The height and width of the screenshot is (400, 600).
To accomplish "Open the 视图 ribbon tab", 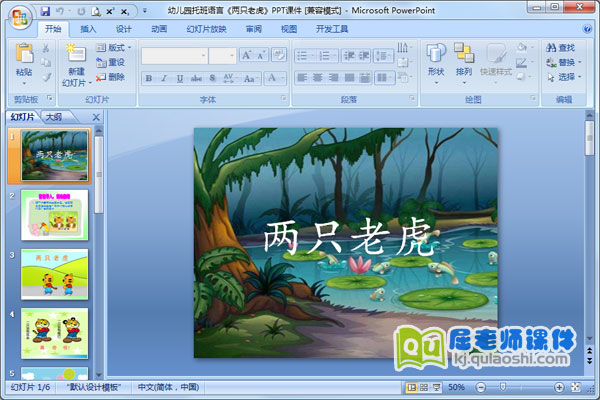I will (x=289, y=29).
